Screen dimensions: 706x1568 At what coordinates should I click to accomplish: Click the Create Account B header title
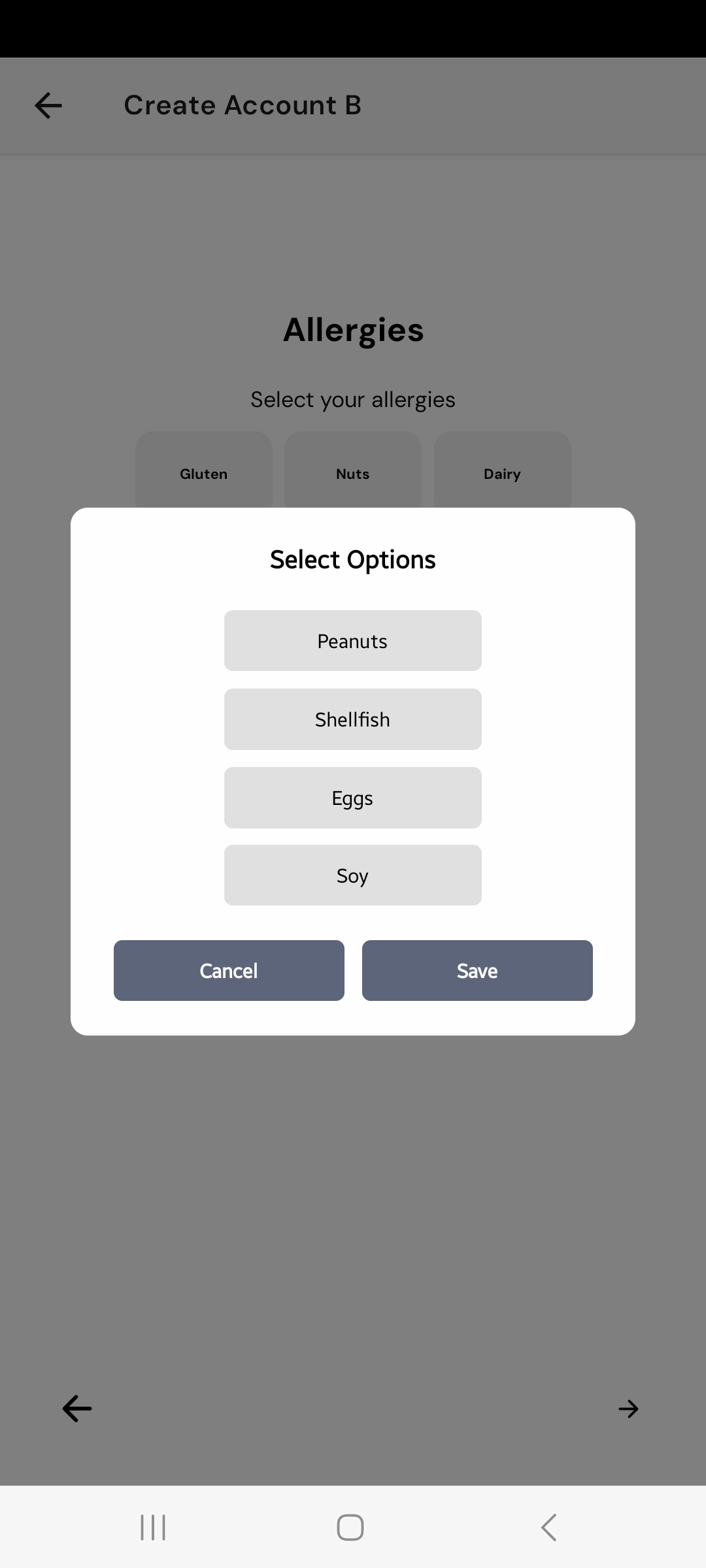pyautogui.click(x=243, y=105)
